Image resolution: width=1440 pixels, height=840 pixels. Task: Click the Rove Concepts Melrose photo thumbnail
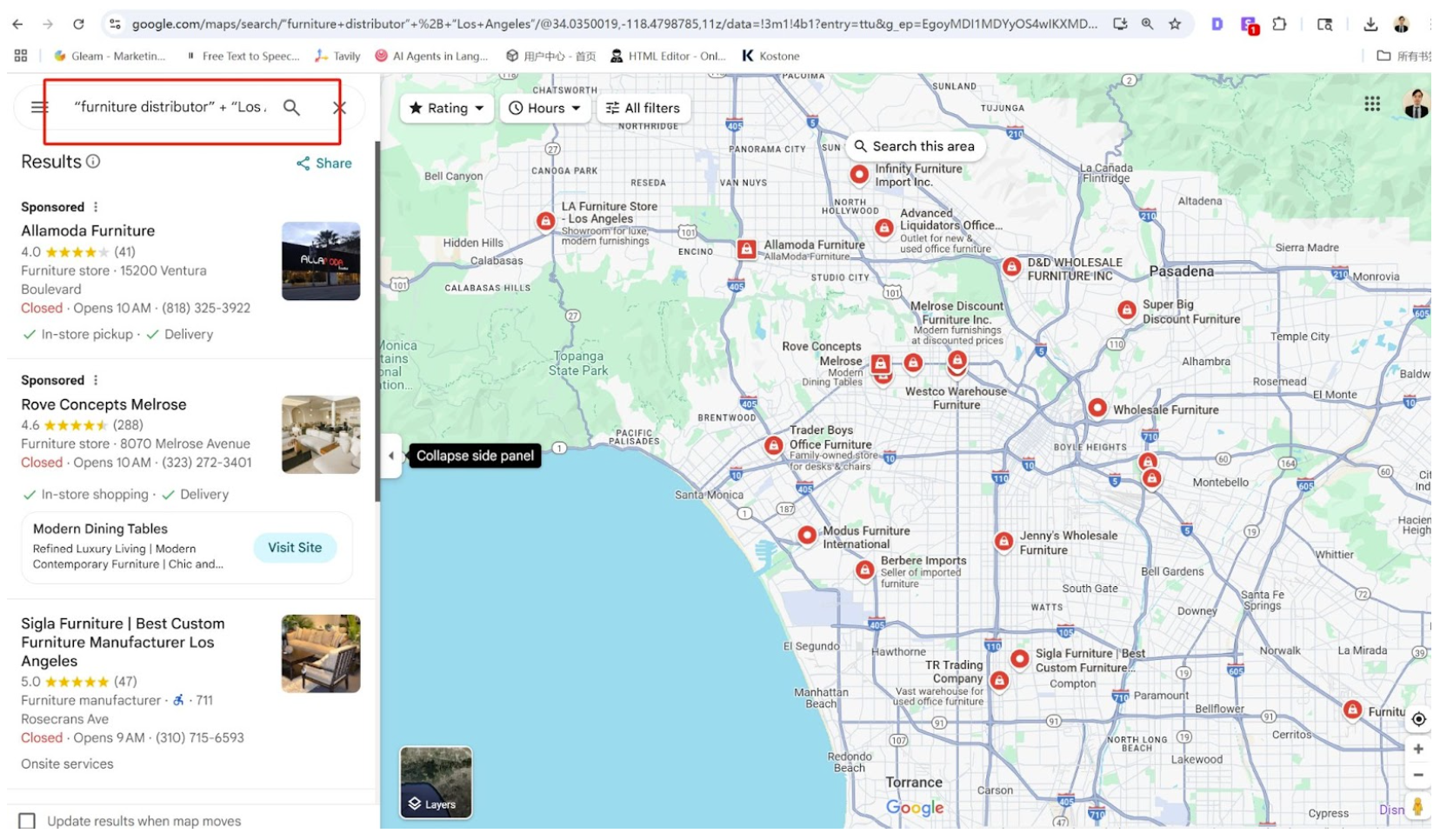coord(321,435)
